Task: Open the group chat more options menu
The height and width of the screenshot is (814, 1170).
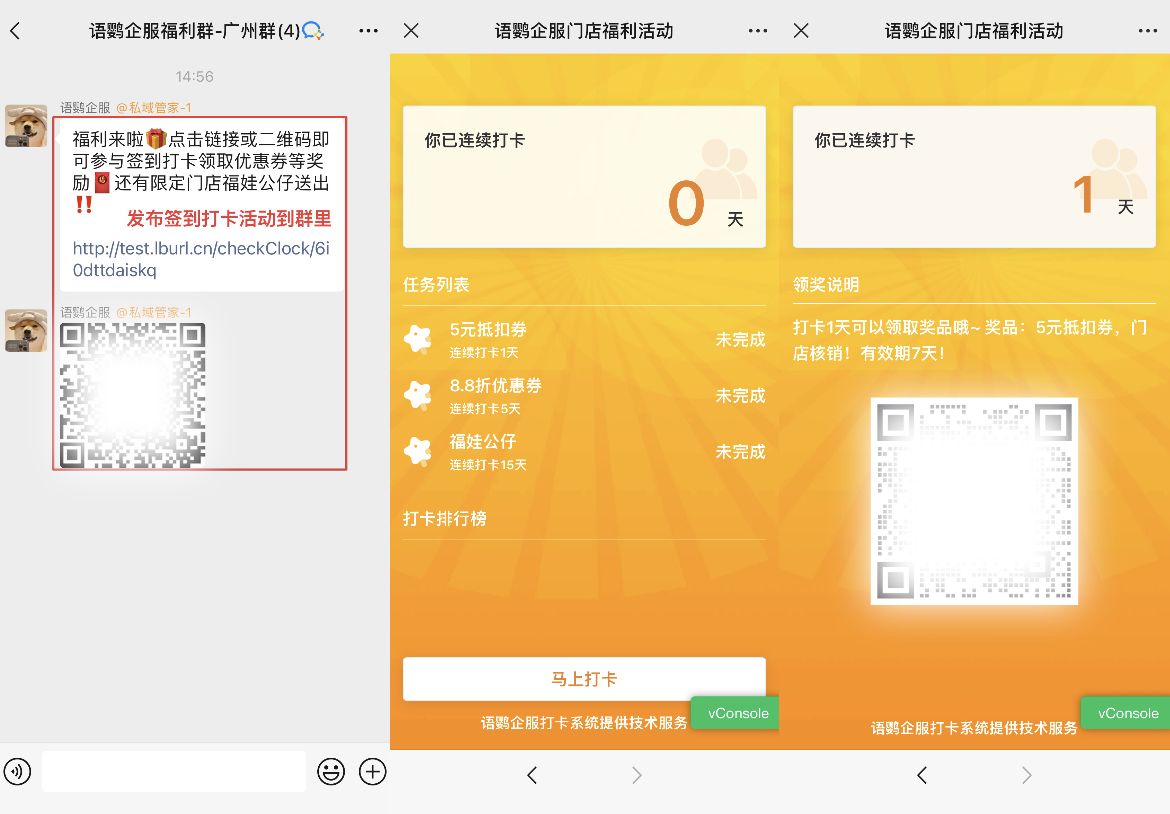Action: [x=368, y=31]
